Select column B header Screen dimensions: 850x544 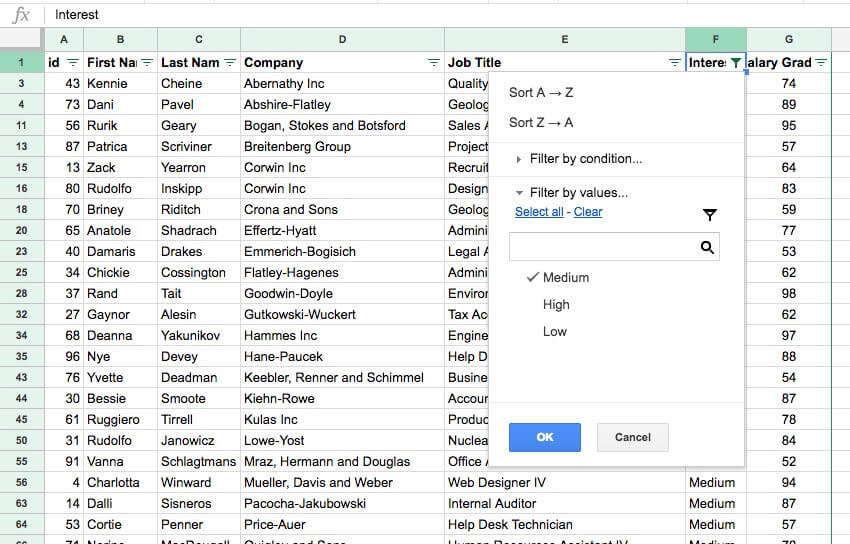coord(120,40)
